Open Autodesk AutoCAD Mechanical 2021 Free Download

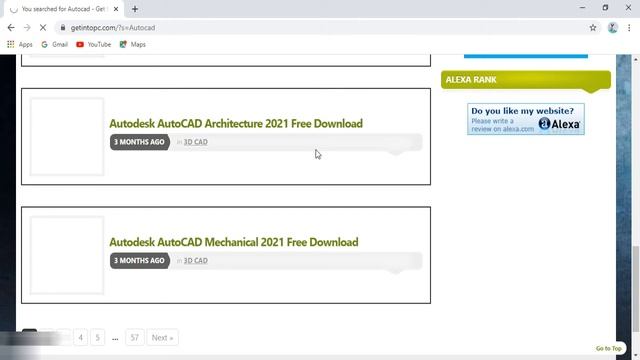click(x=234, y=242)
